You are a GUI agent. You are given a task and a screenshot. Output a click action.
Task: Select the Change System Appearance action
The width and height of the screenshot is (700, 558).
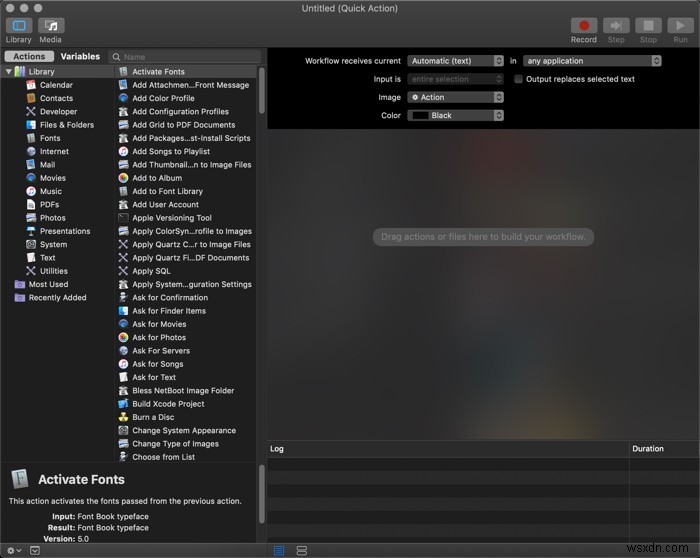186,431
